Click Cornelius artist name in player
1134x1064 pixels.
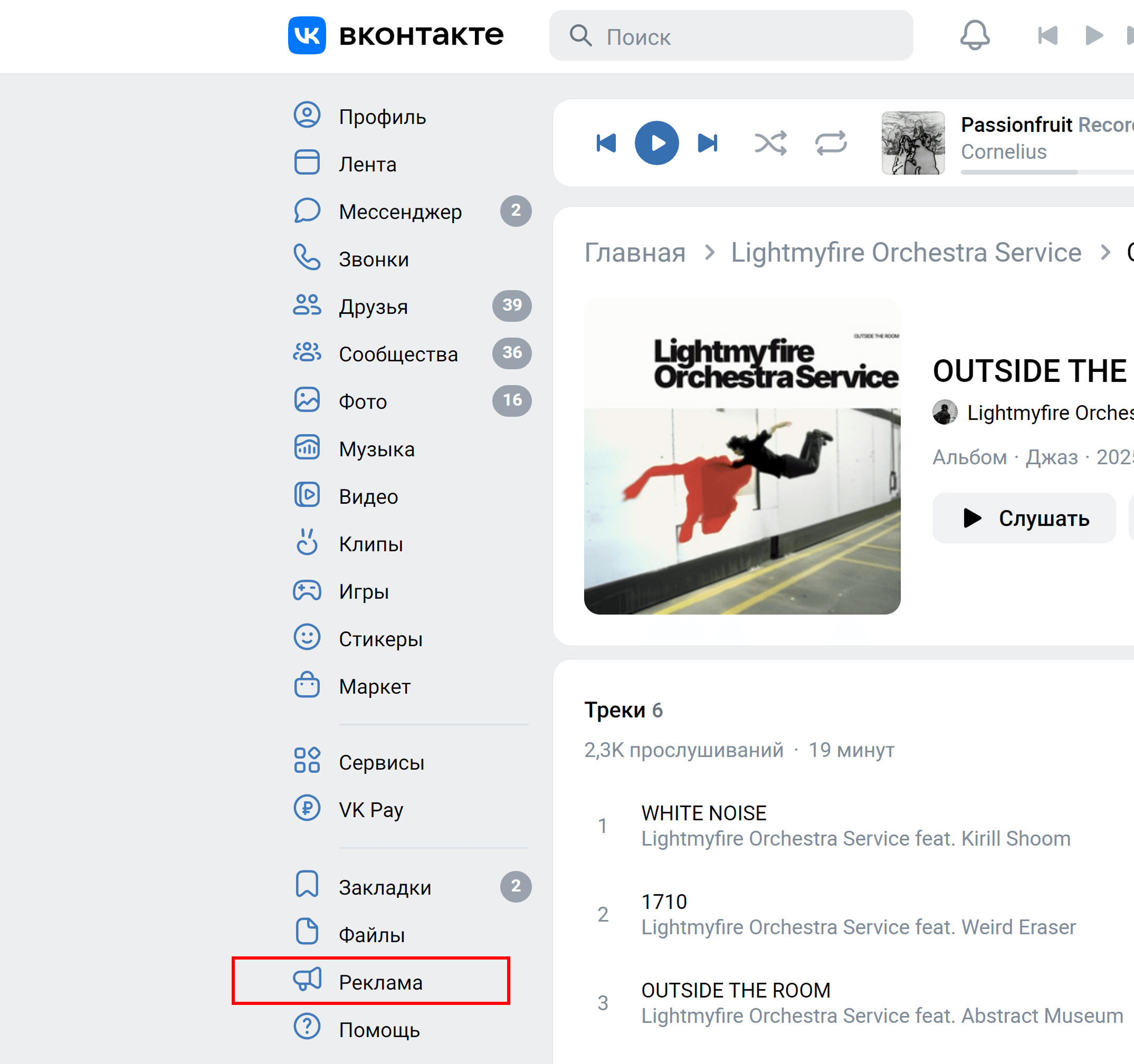1003,152
